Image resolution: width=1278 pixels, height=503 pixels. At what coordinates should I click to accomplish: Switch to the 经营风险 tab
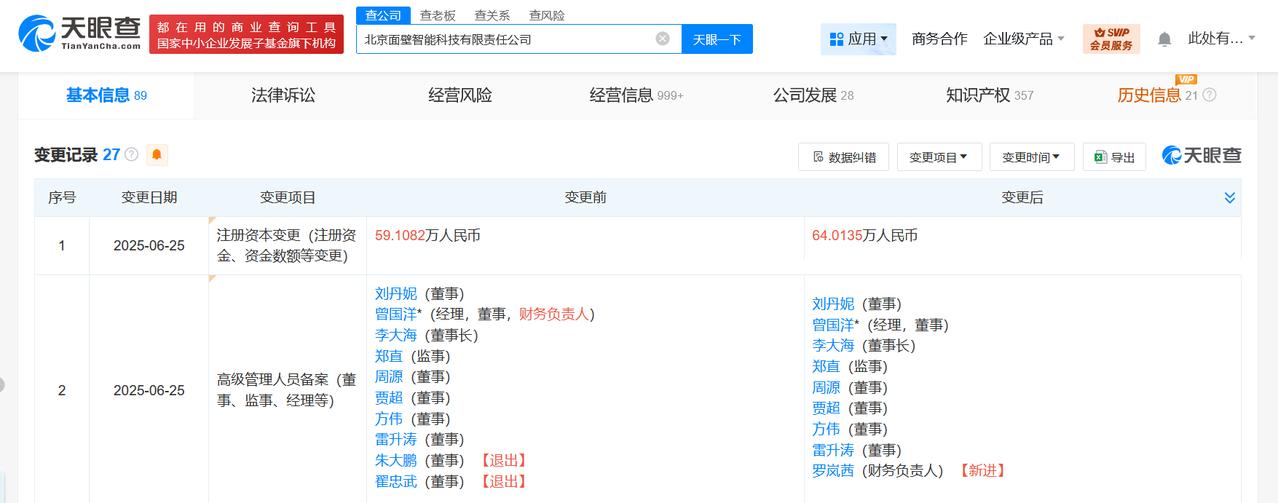point(460,95)
